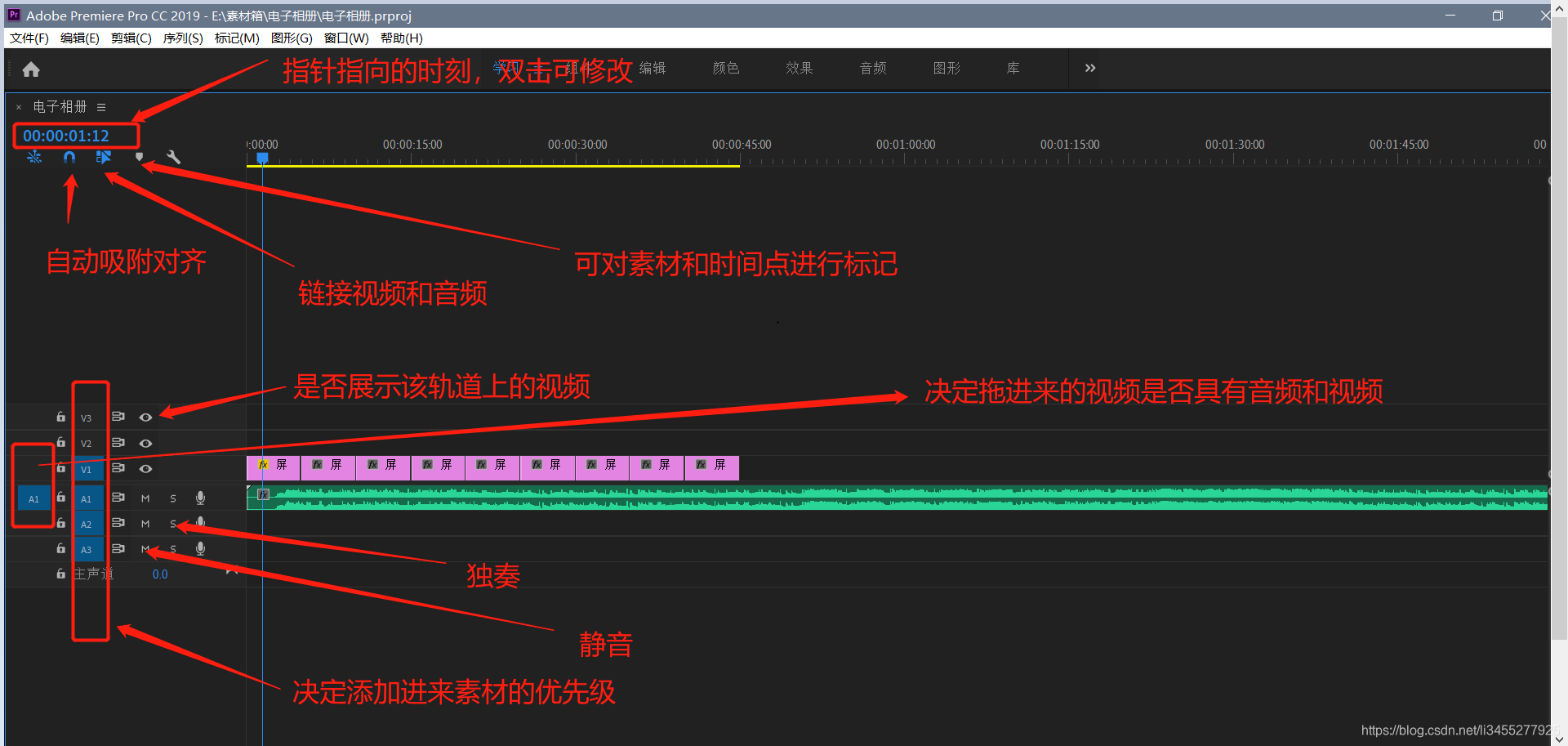Enable voice-over record microphone on A3
The image size is (1568, 746).
click(x=200, y=549)
